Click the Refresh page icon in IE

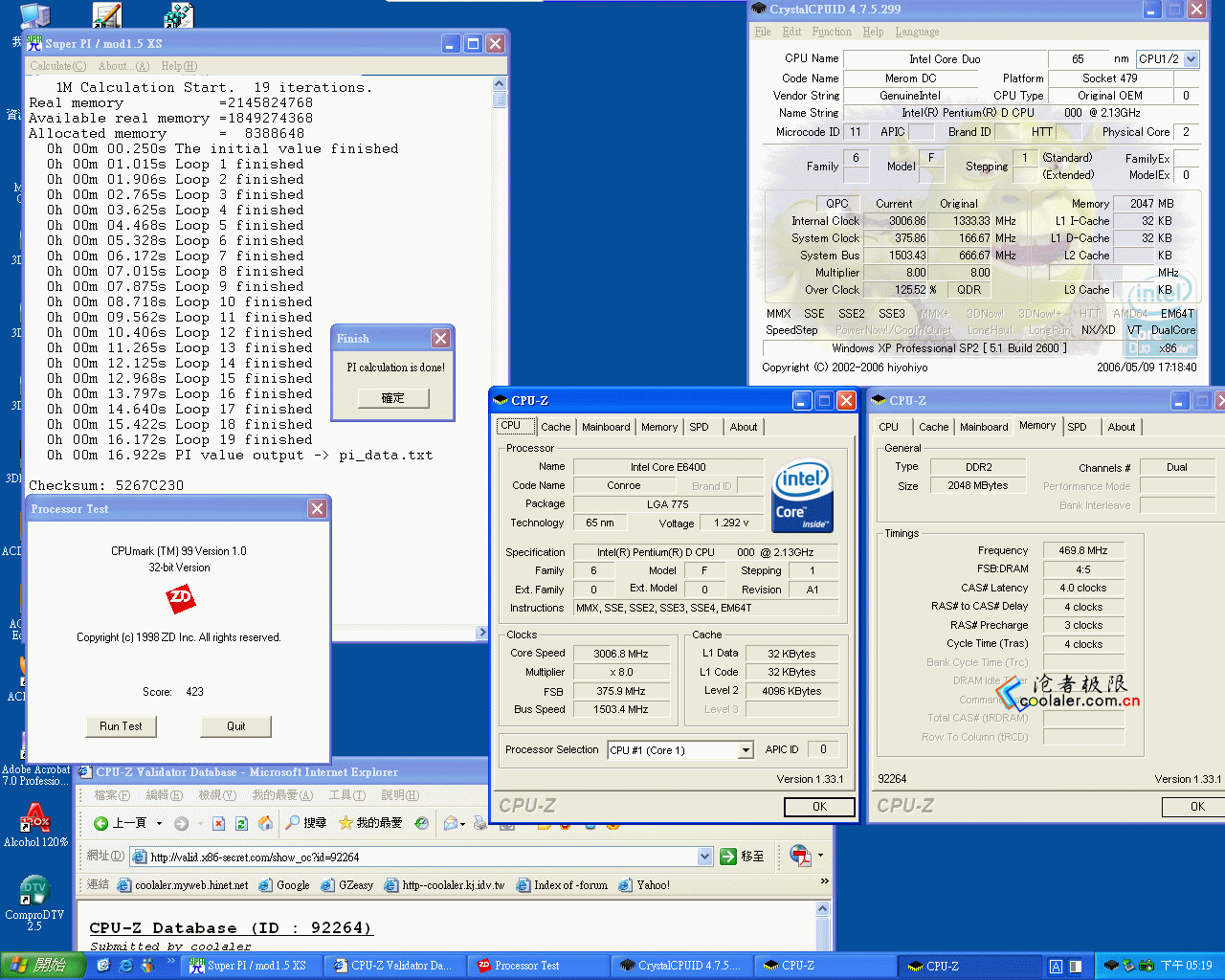tap(241, 823)
